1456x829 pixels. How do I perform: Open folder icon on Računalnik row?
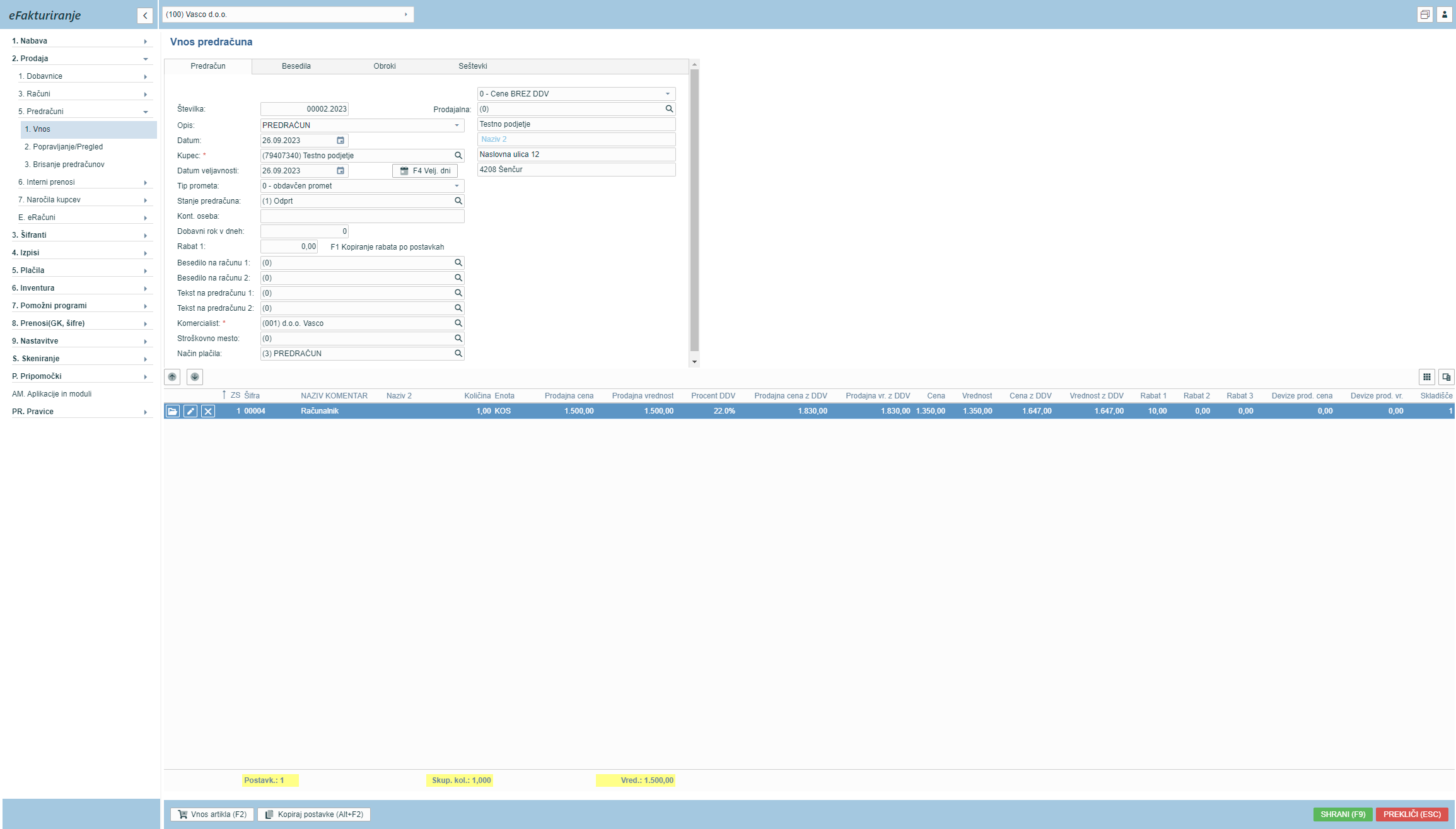point(172,411)
